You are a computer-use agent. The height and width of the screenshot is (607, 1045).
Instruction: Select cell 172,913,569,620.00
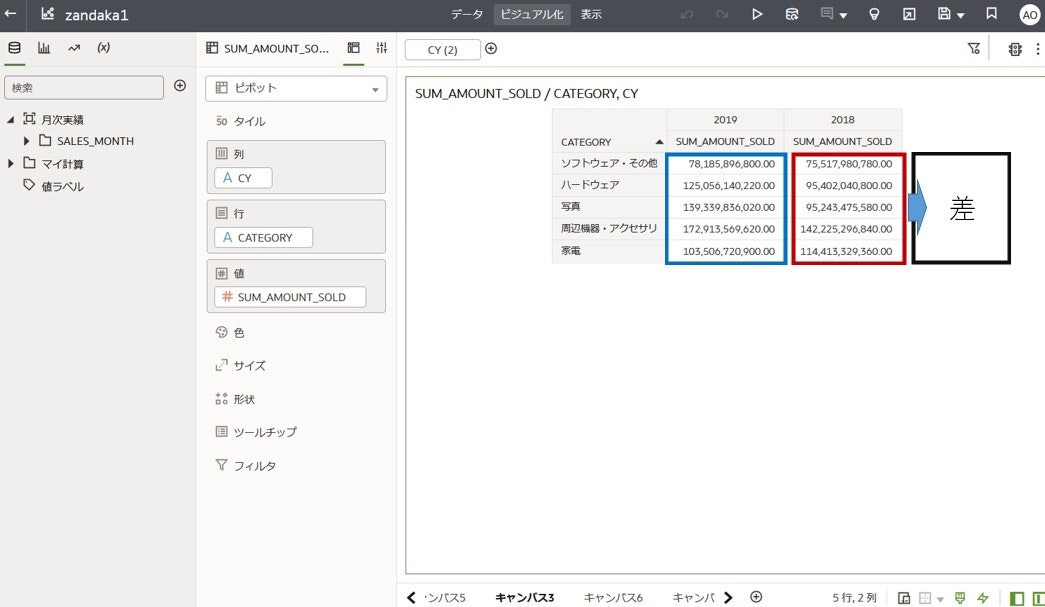click(728, 229)
